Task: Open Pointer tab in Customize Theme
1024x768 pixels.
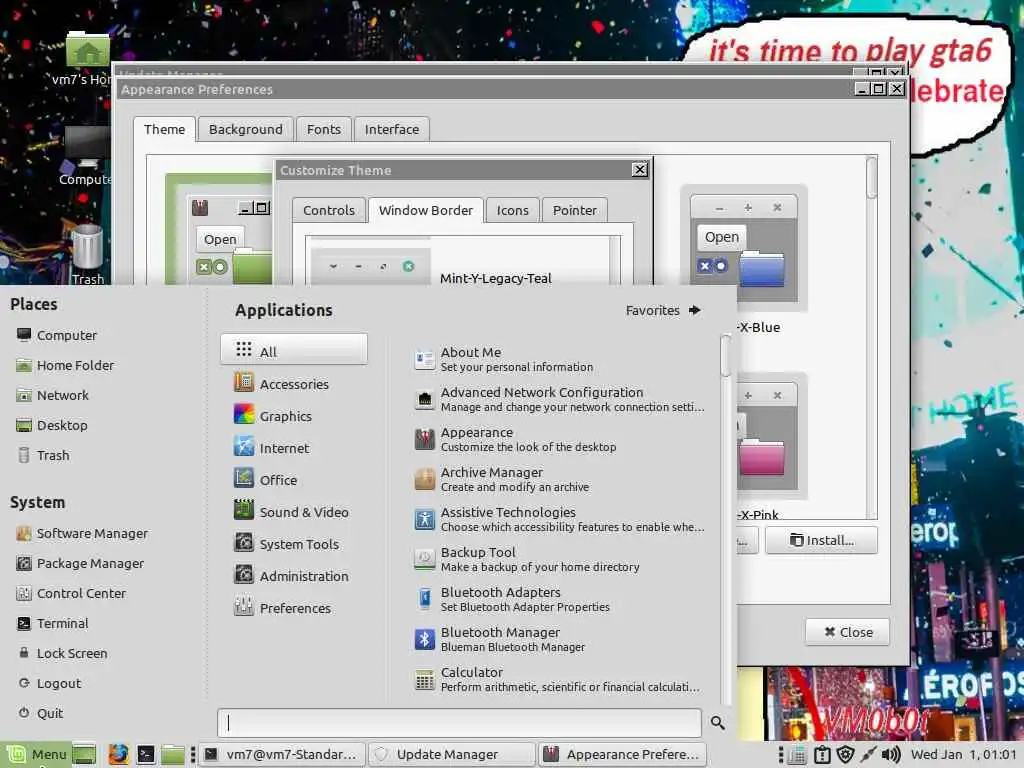Action: 575,210
